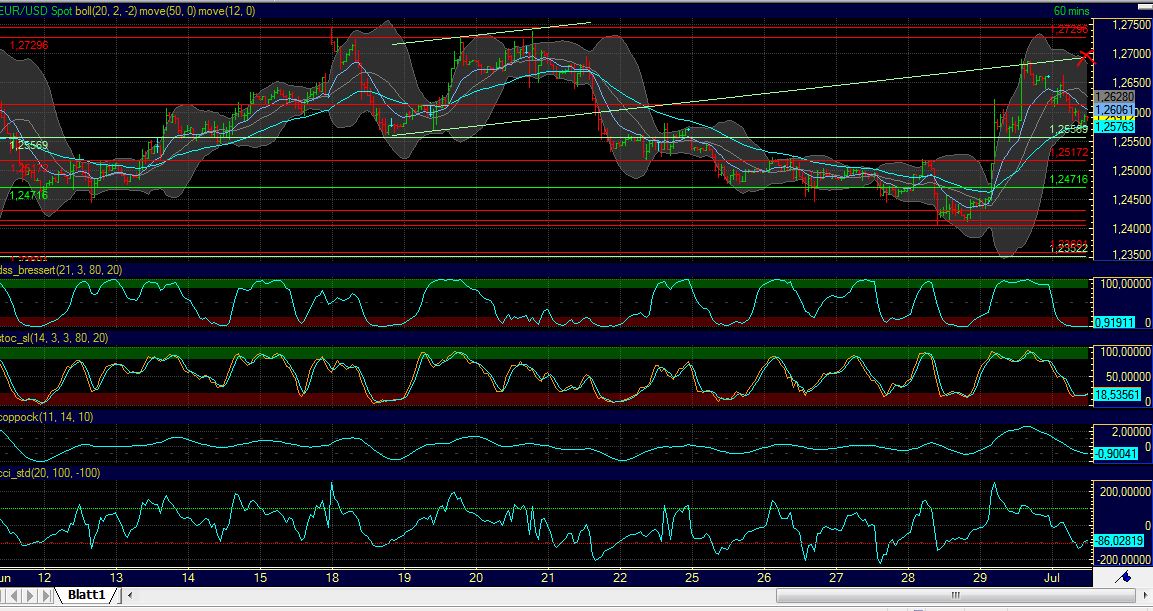Click the 1,23522 level label at right

point(1068,249)
